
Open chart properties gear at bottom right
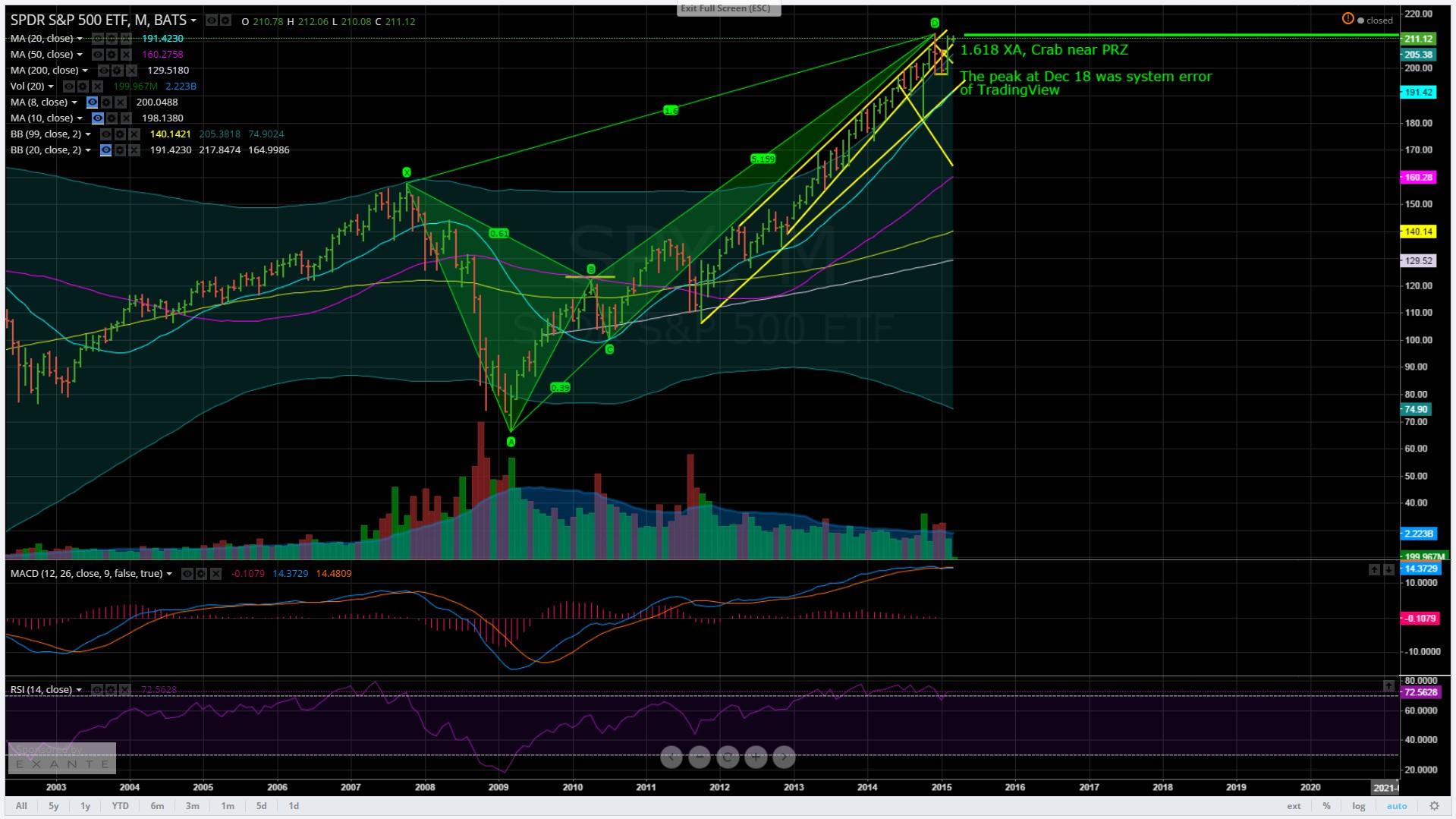tap(1434, 805)
